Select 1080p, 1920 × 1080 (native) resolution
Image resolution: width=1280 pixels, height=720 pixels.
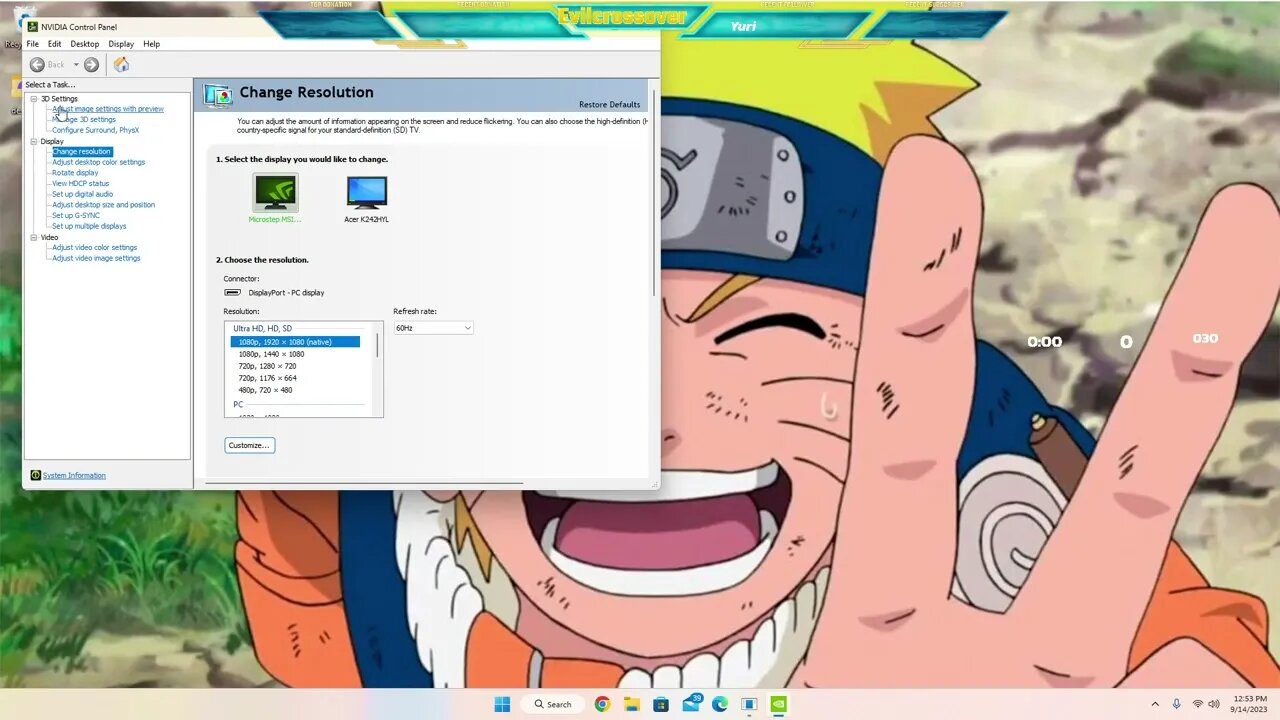295,342
